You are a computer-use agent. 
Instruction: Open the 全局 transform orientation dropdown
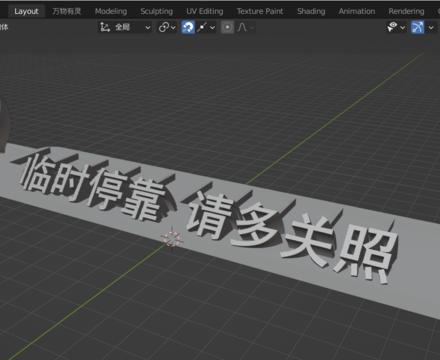point(125,27)
